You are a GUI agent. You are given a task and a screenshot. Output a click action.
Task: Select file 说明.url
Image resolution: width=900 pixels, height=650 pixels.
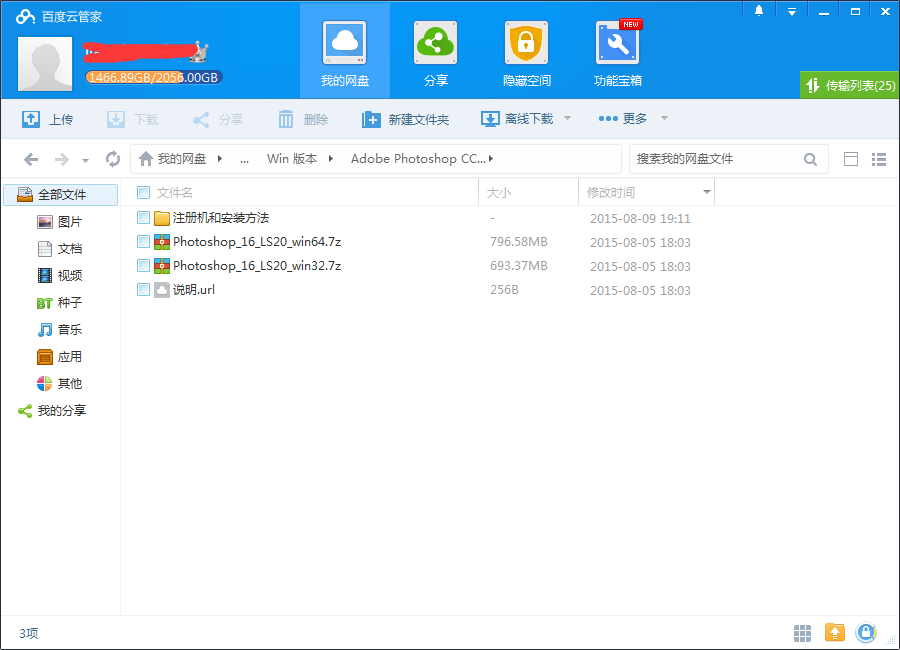pos(194,289)
